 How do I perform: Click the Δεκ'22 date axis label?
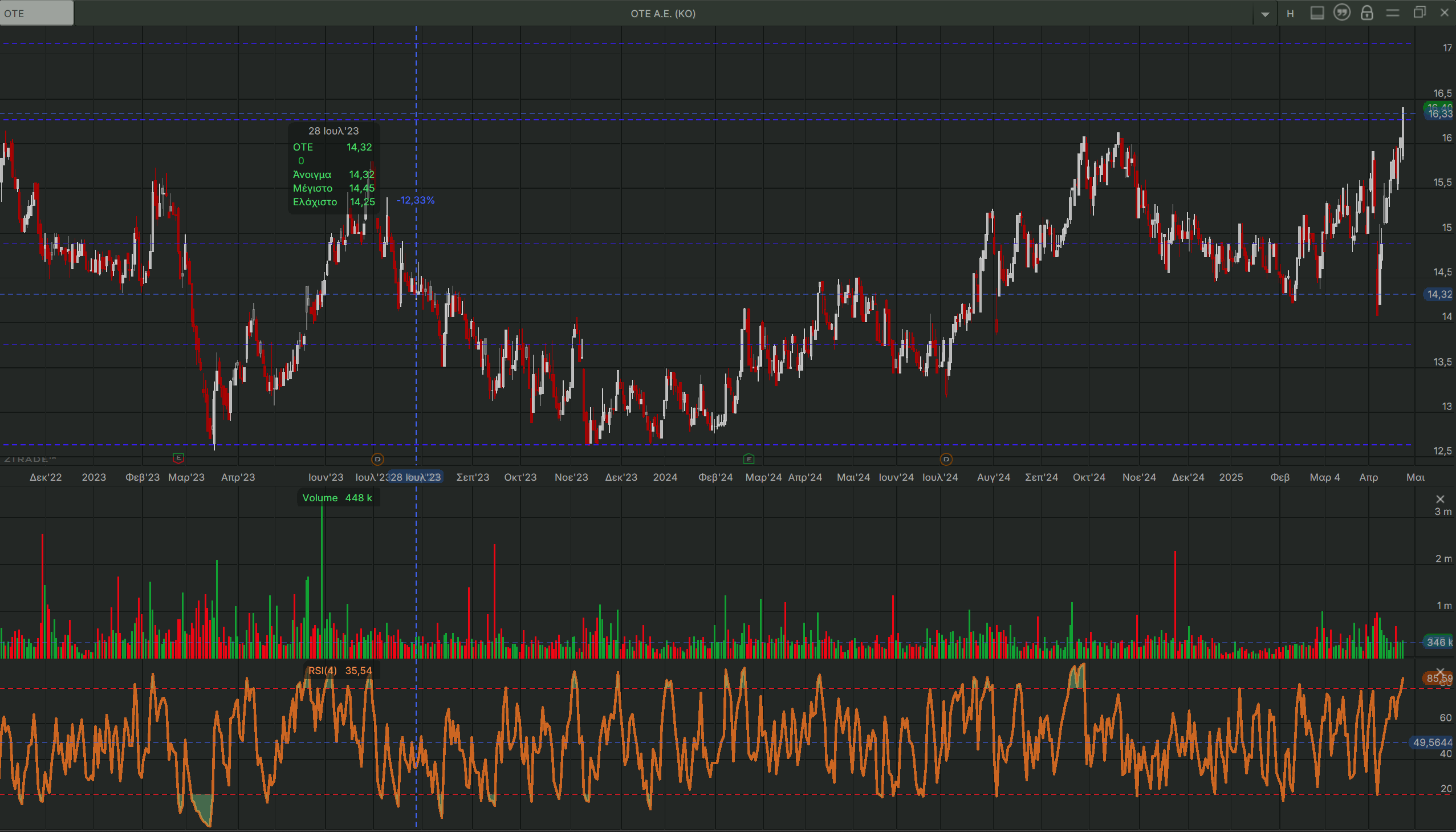click(x=46, y=477)
